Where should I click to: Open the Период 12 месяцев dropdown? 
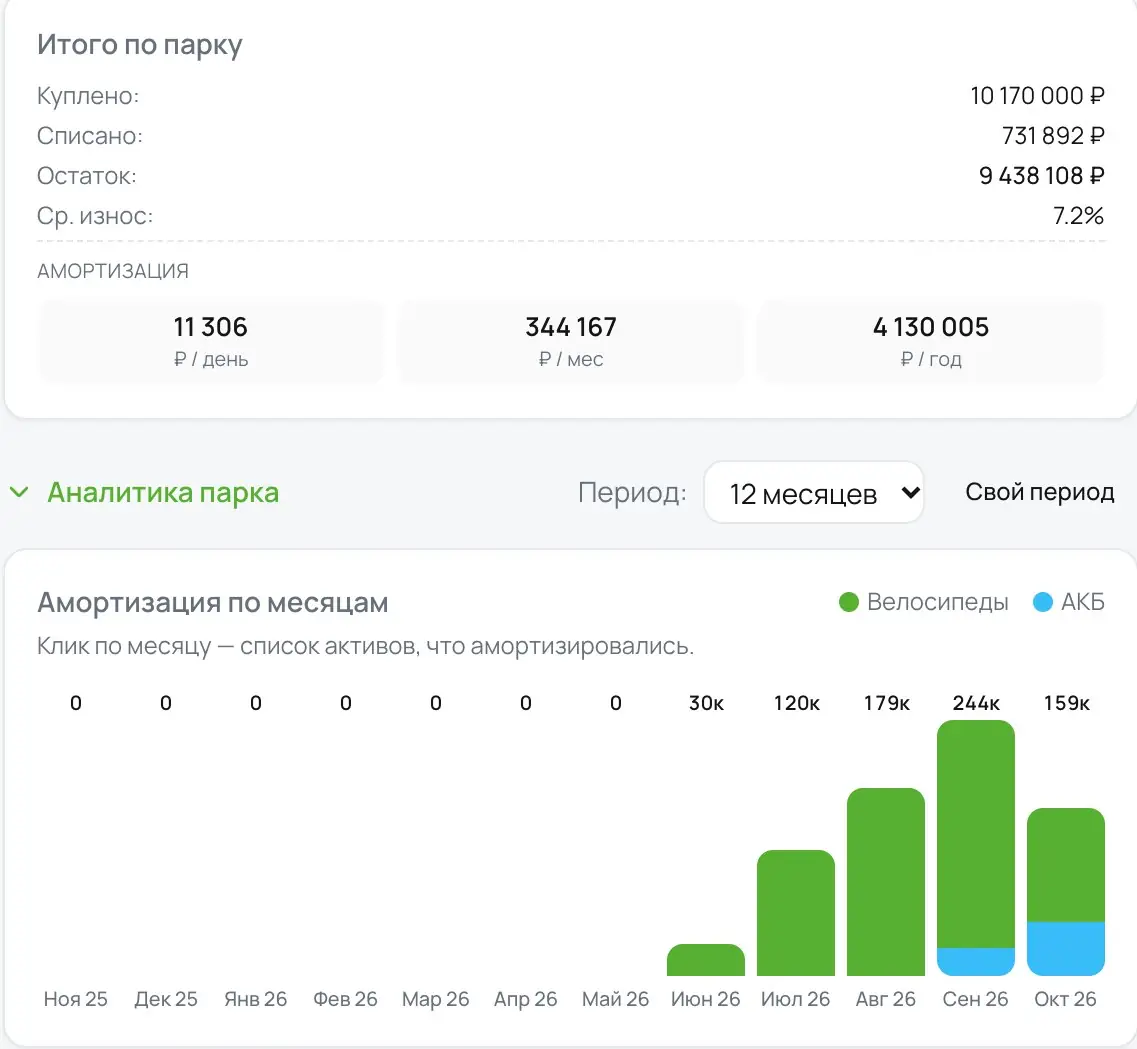(x=814, y=493)
